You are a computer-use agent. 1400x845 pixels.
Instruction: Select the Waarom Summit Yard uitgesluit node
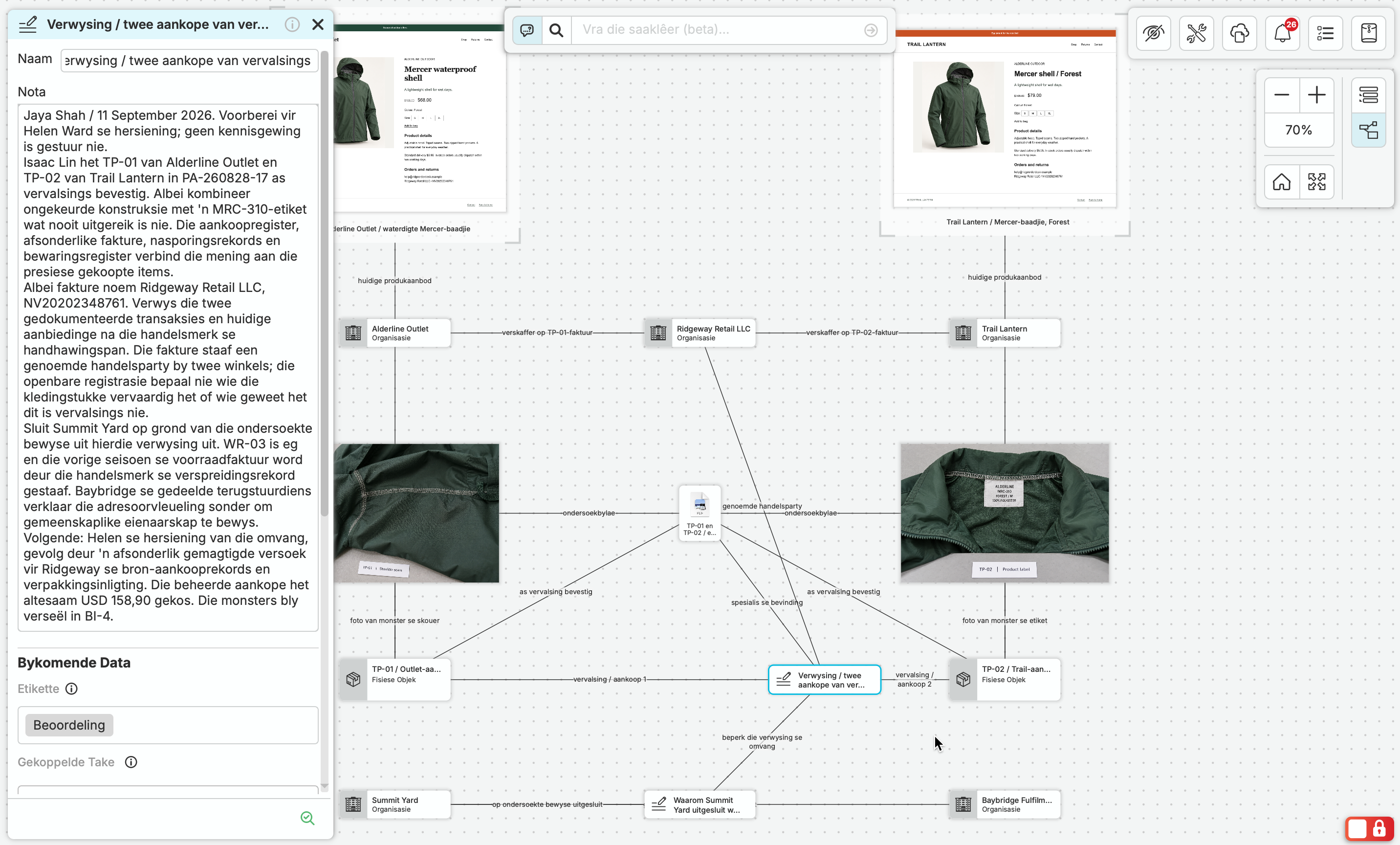(700, 804)
